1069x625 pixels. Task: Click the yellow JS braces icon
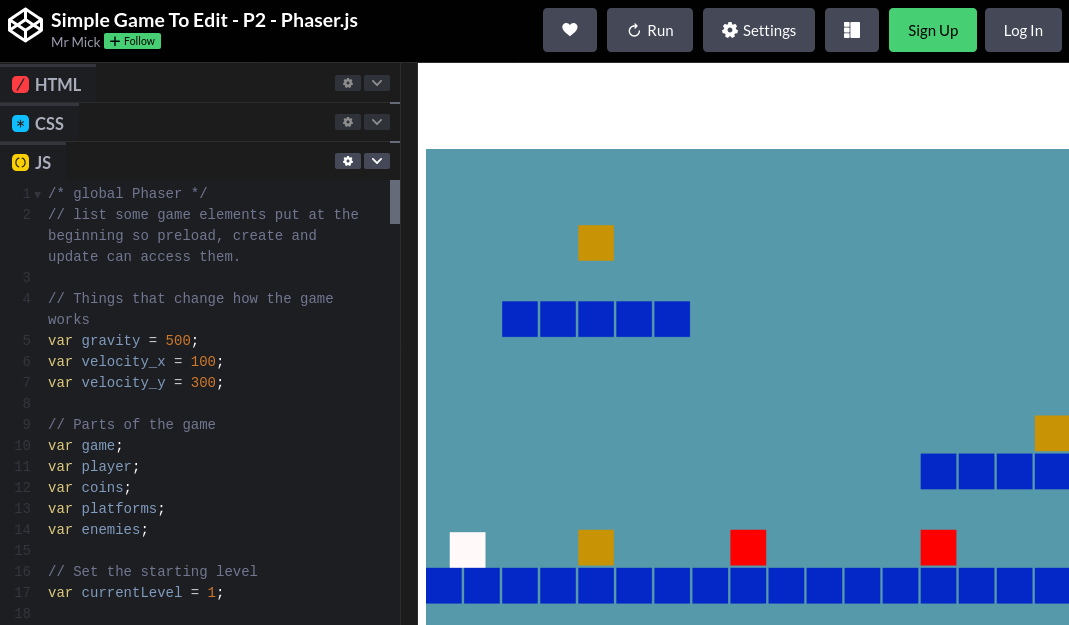click(20, 161)
